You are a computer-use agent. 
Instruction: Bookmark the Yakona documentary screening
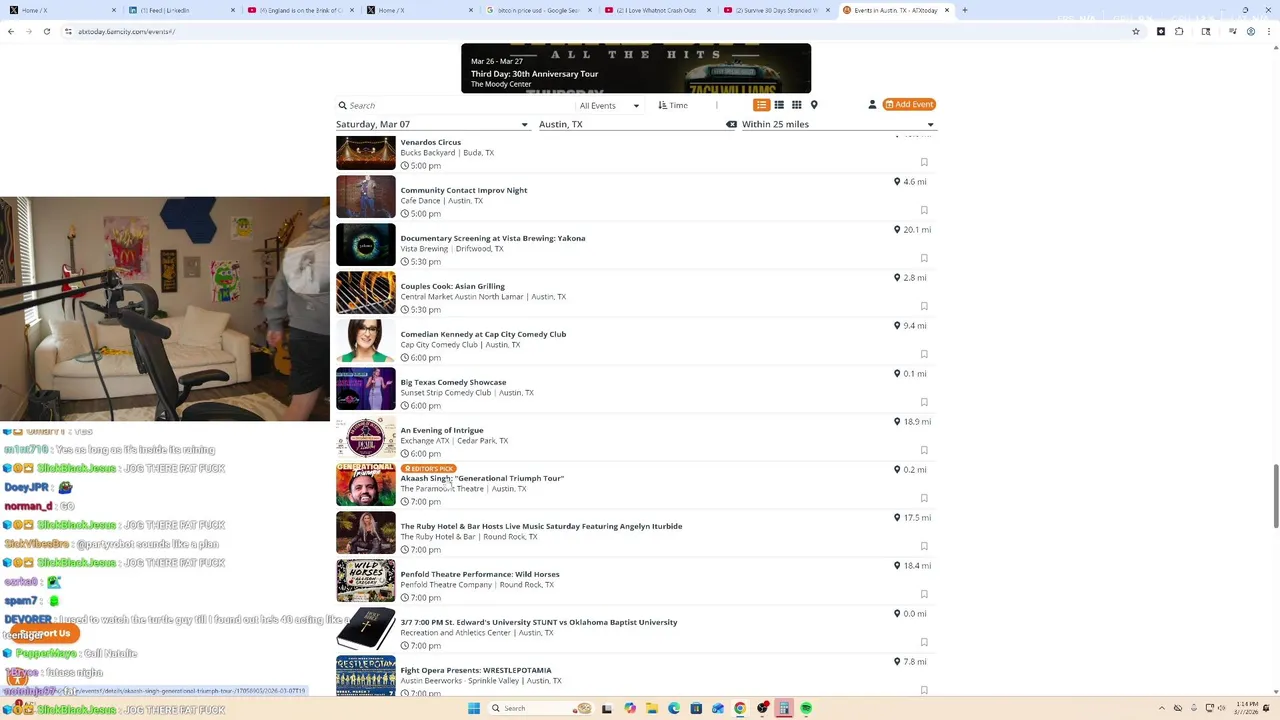point(924,258)
